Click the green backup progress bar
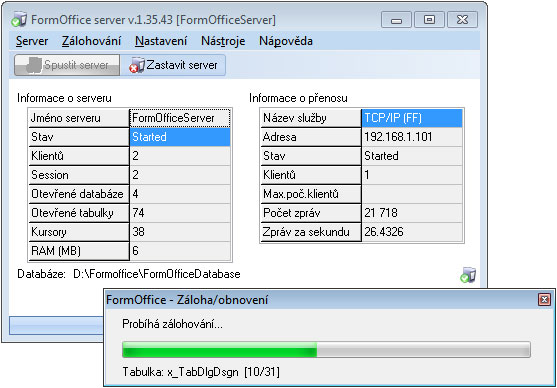 (x=326, y=349)
